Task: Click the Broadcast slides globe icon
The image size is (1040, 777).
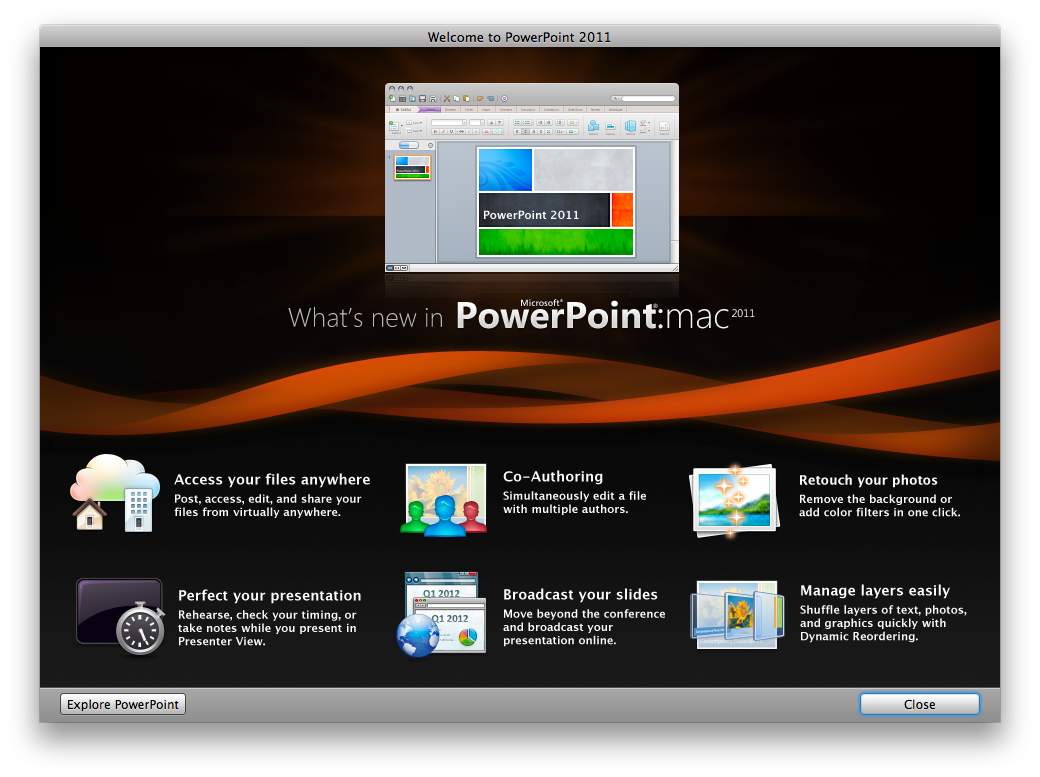Action: 442,614
